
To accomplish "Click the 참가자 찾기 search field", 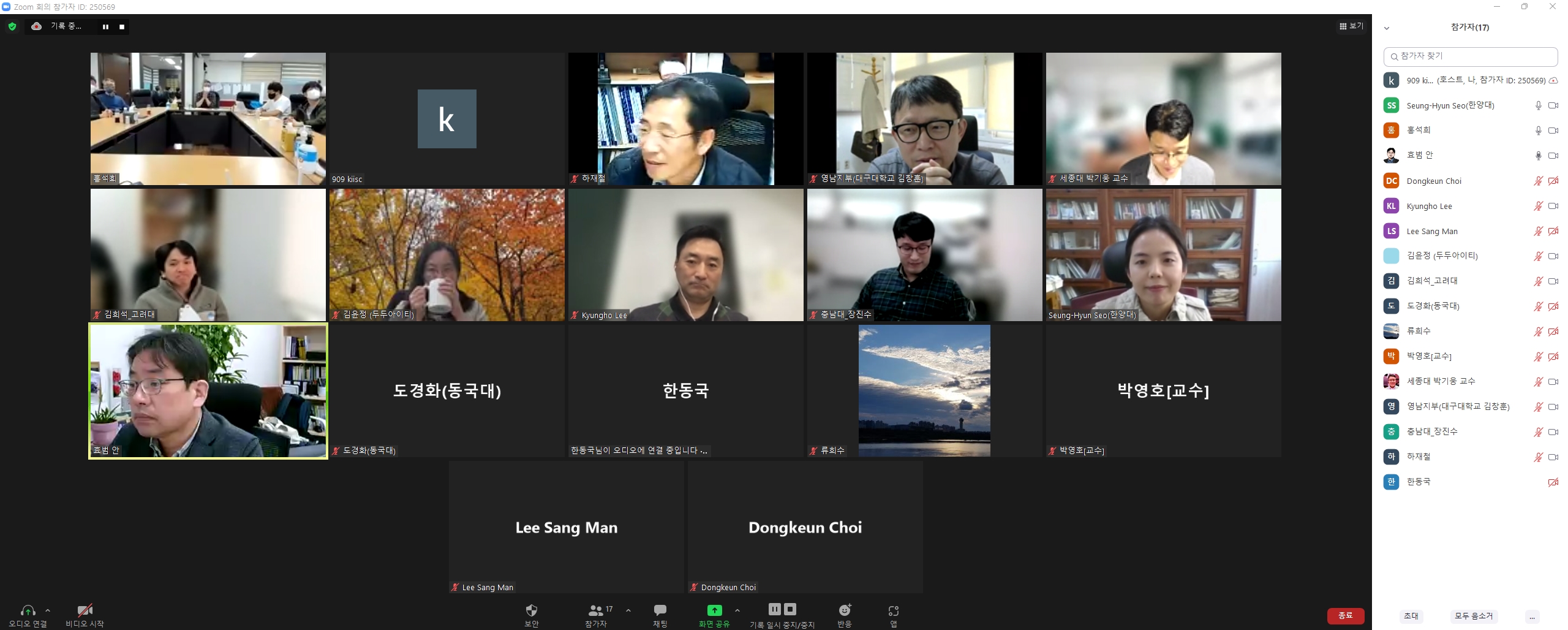I will 1470,56.
